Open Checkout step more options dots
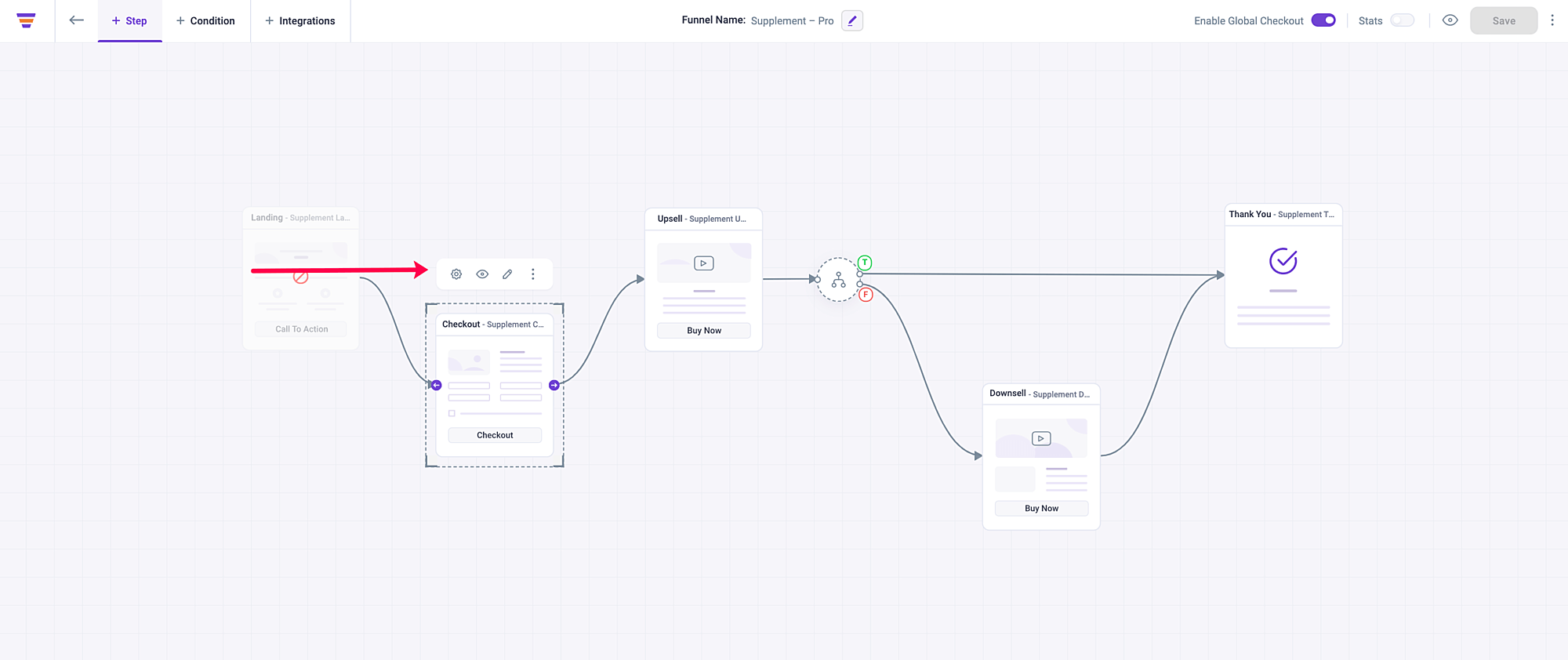The image size is (1568, 660). (x=533, y=274)
